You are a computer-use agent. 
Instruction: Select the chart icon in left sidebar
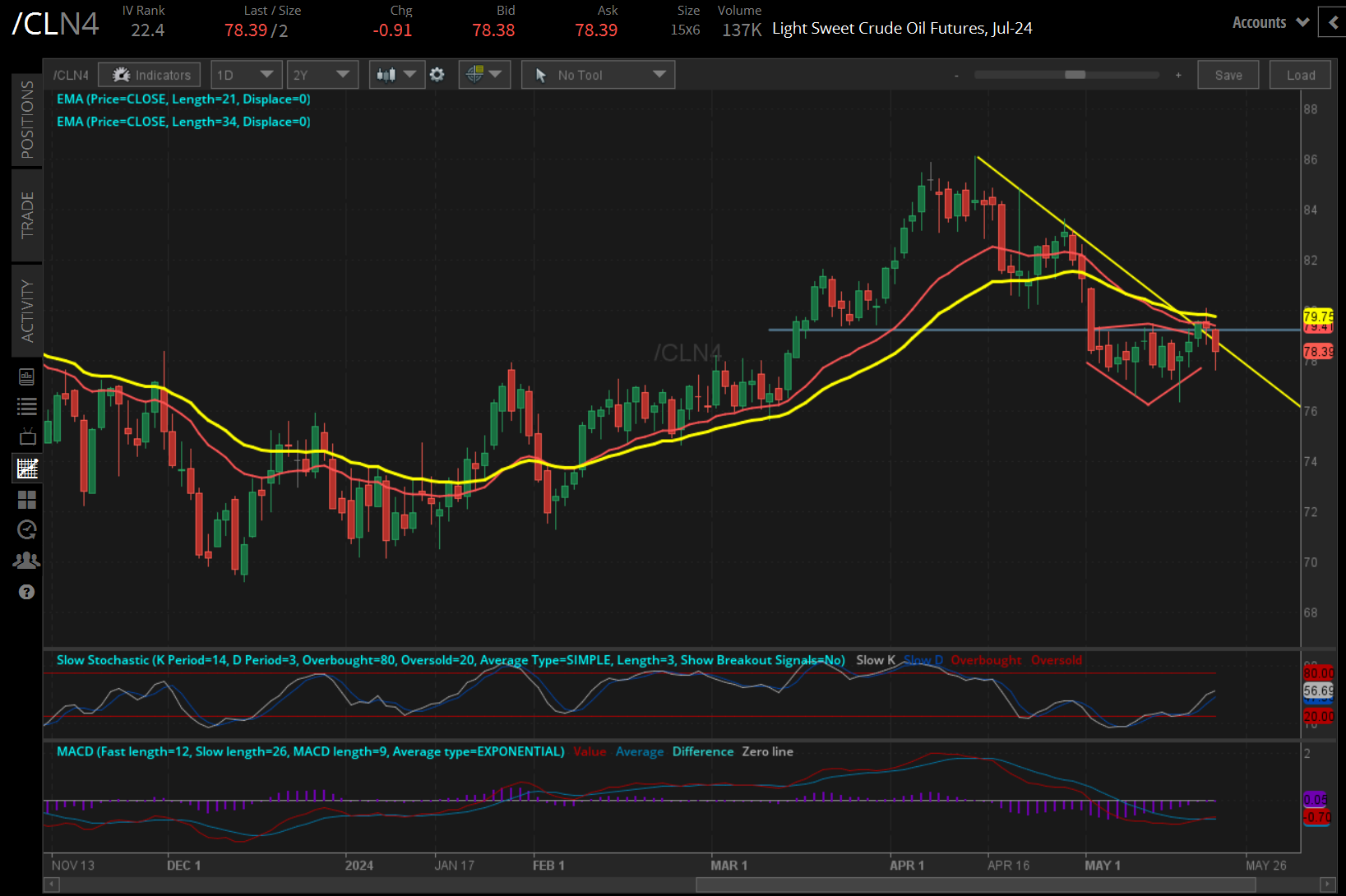(26, 468)
